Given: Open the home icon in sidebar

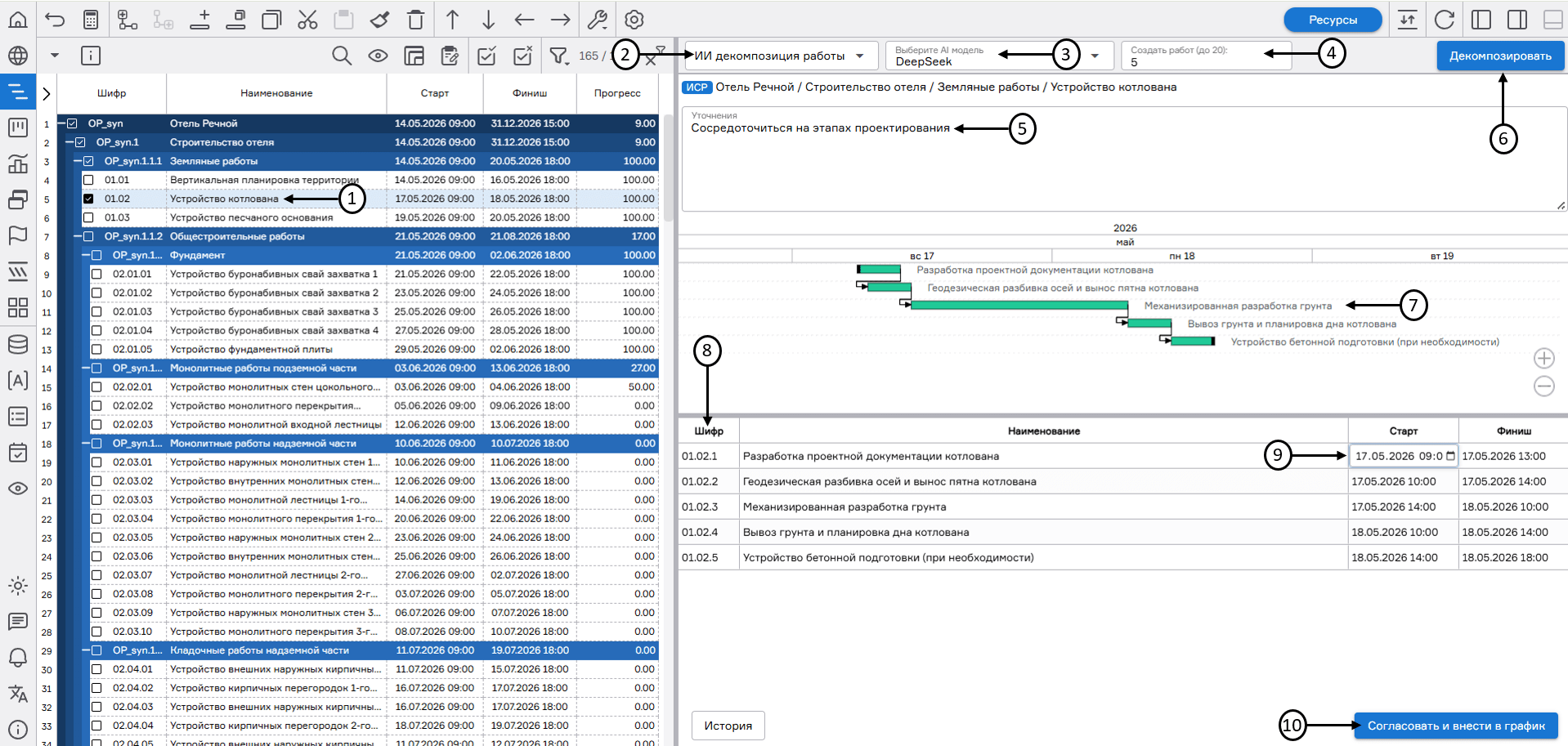Looking at the screenshot, I should [x=18, y=19].
